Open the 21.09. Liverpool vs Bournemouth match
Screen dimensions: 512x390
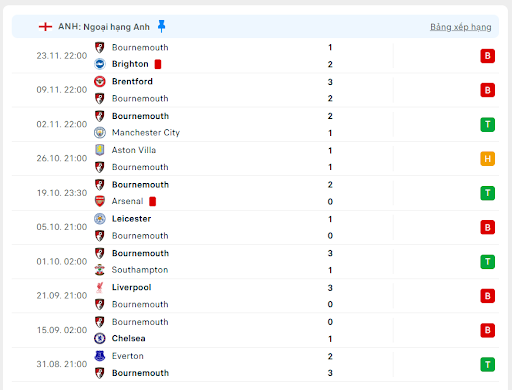point(255,296)
